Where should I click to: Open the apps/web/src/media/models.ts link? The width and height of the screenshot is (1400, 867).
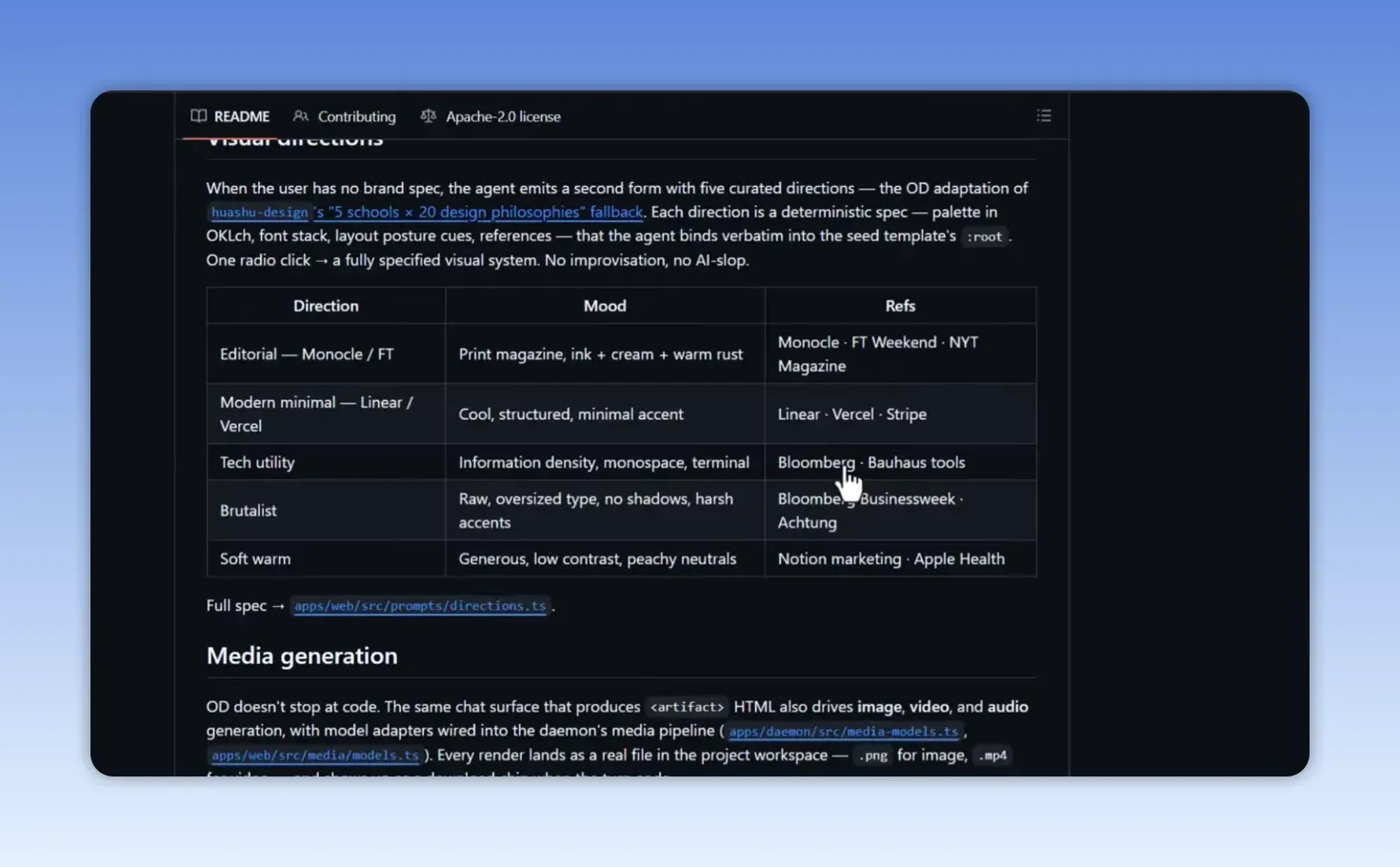[315, 756]
